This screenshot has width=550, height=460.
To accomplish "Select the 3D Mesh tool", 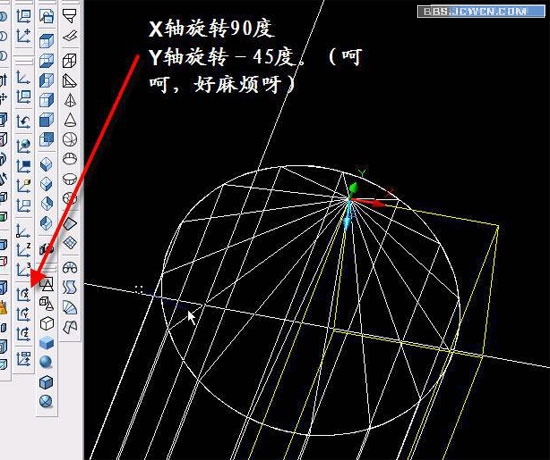I will click(x=69, y=243).
